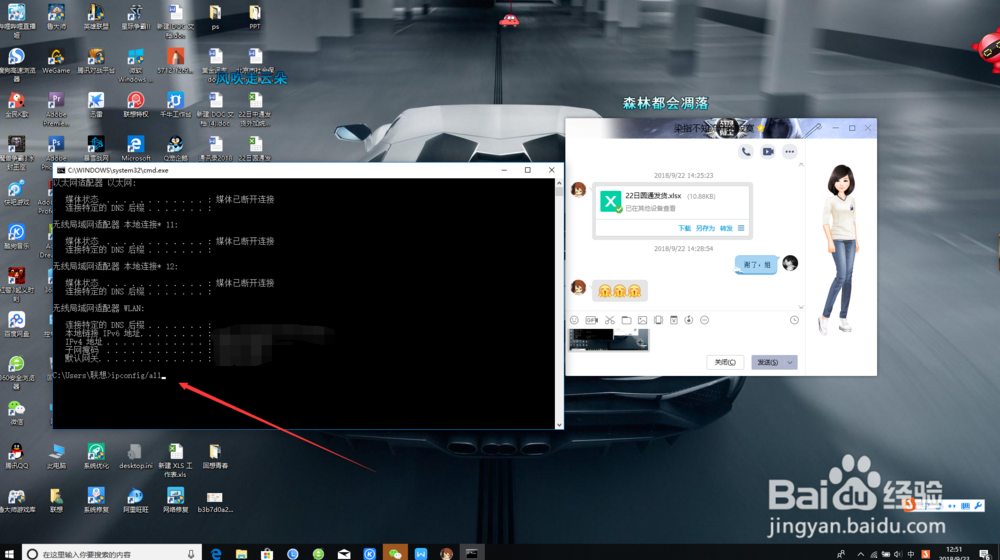Click the music share icon in chat toolbar
Image resolution: width=1000 pixels, height=560 pixels.
[689, 320]
